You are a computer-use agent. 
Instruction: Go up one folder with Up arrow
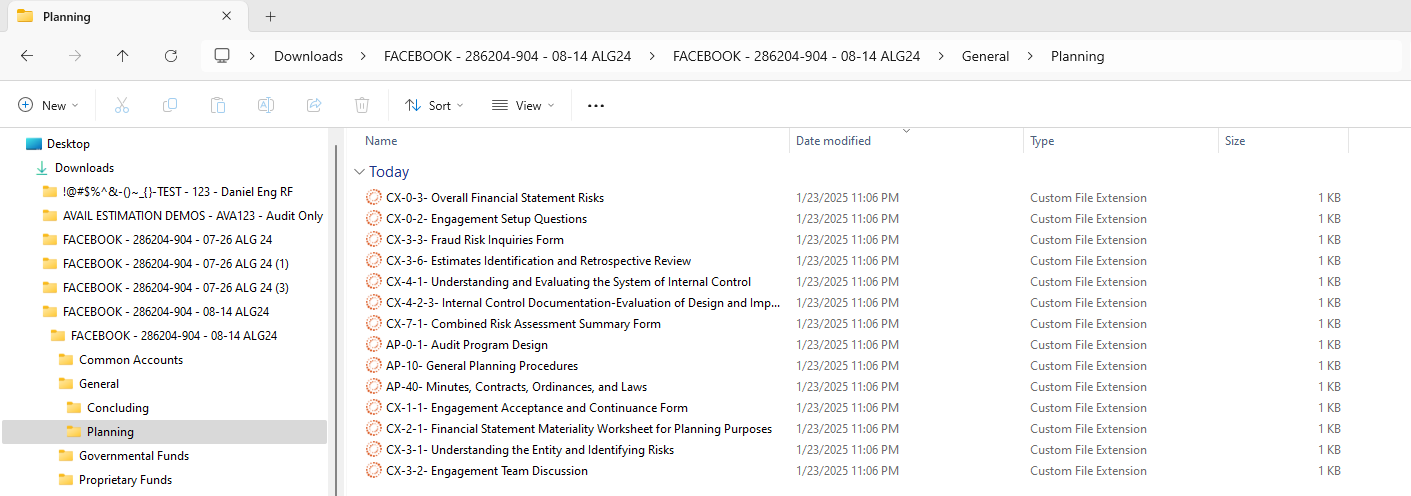tap(122, 56)
